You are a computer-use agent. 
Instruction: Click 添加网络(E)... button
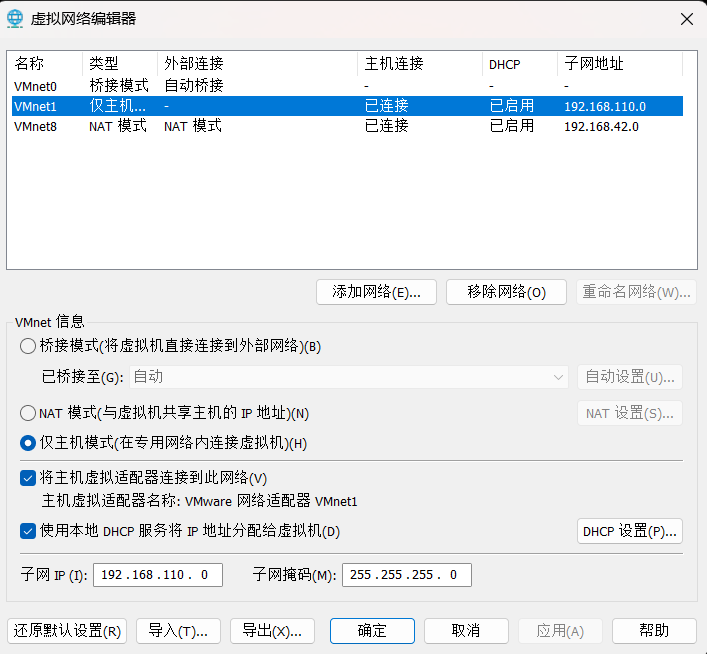[x=376, y=292]
